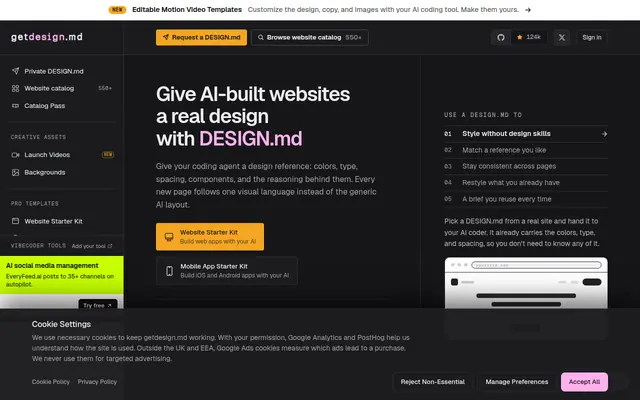Viewport: 640px width, 400px height.
Task: Click the yellow Website Starter Kit card
Action: (210, 237)
